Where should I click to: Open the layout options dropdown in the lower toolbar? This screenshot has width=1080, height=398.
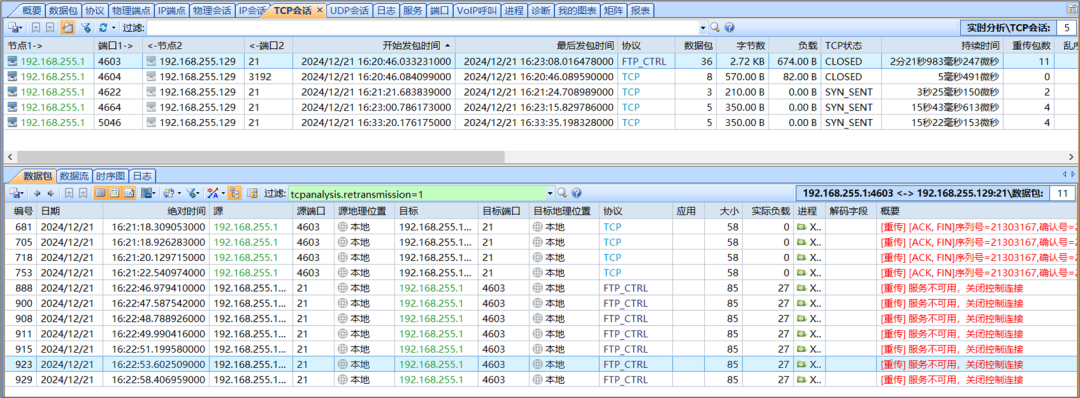(x=148, y=193)
